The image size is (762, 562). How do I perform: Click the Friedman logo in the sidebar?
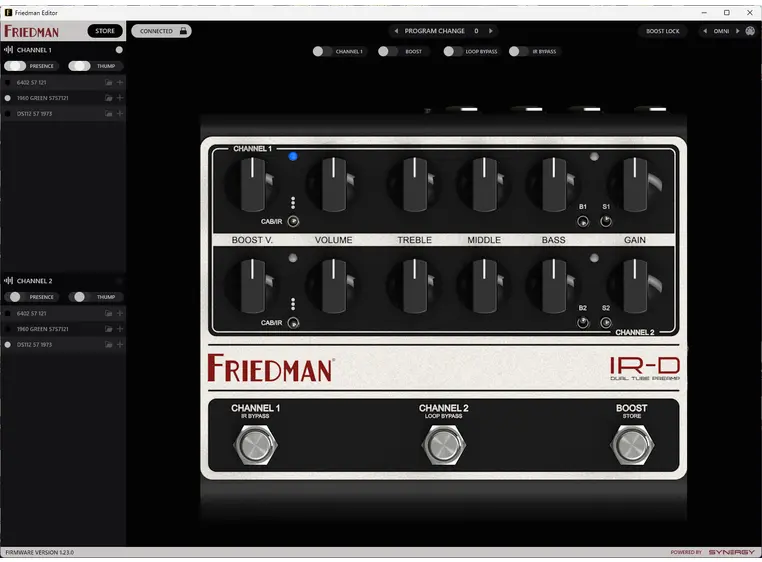click(32, 32)
